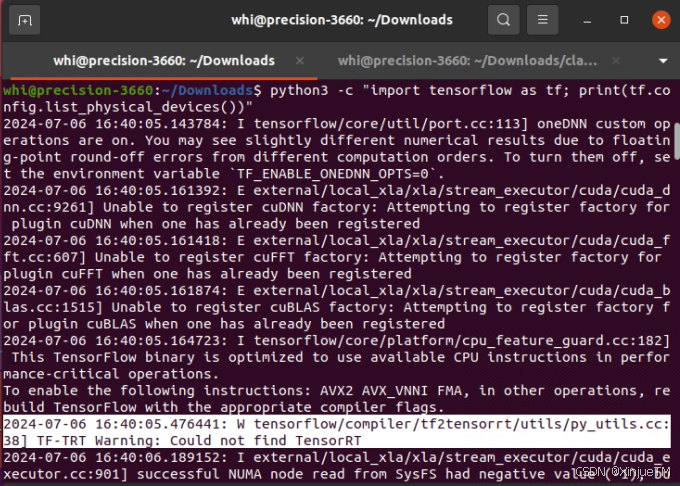Click the timestamp 16:40:05.143784
The height and width of the screenshot is (486, 680).
[161, 124]
